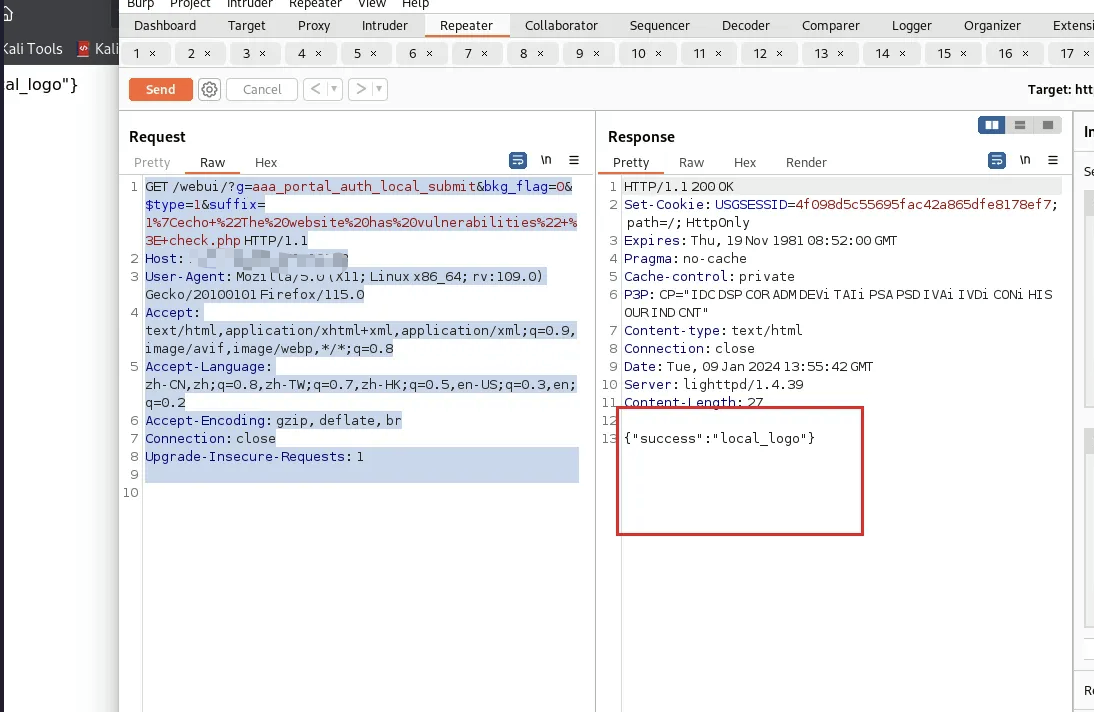This screenshot has height=712, width=1094.
Task: Open the Collaborator tab
Action: tap(561, 25)
